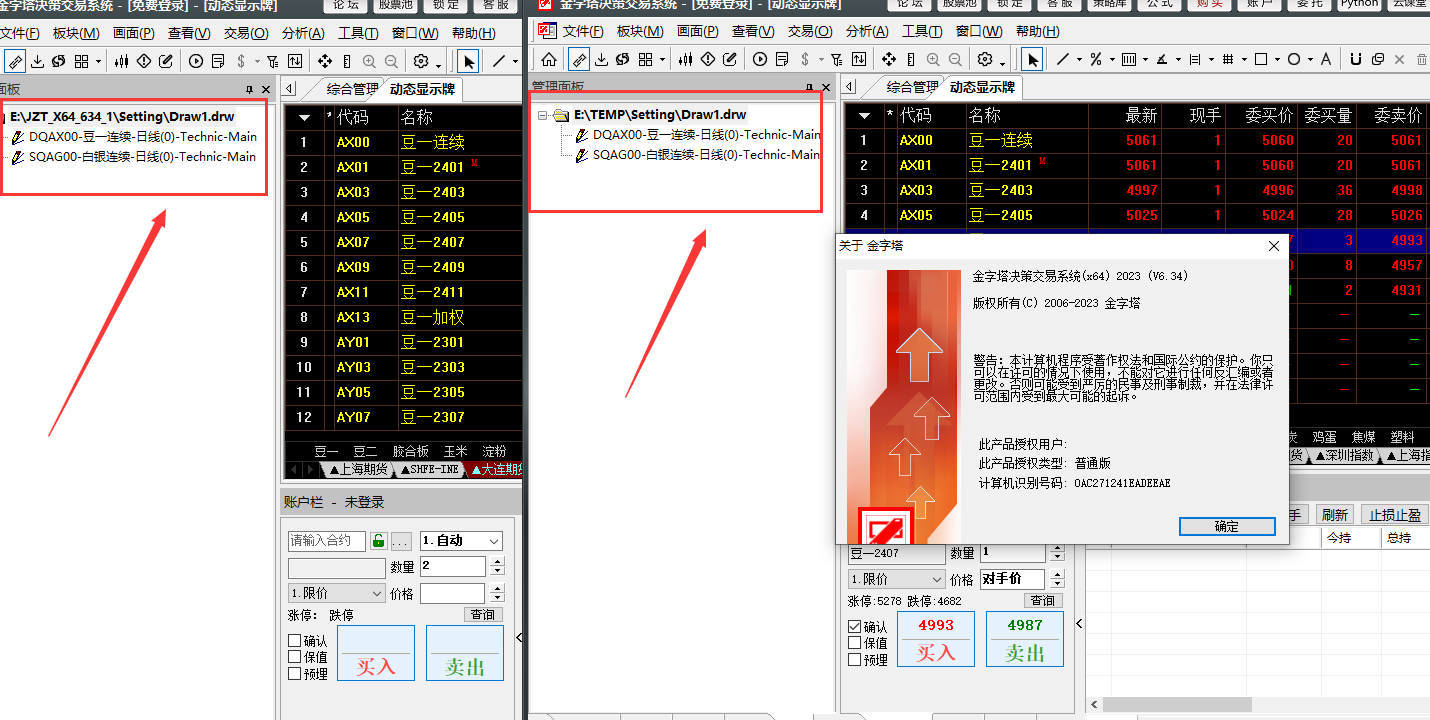Click the refresh swirl icon in left window toolbar
This screenshot has width=1430, height=720.
pyautogui.click(x=59, y=61)
